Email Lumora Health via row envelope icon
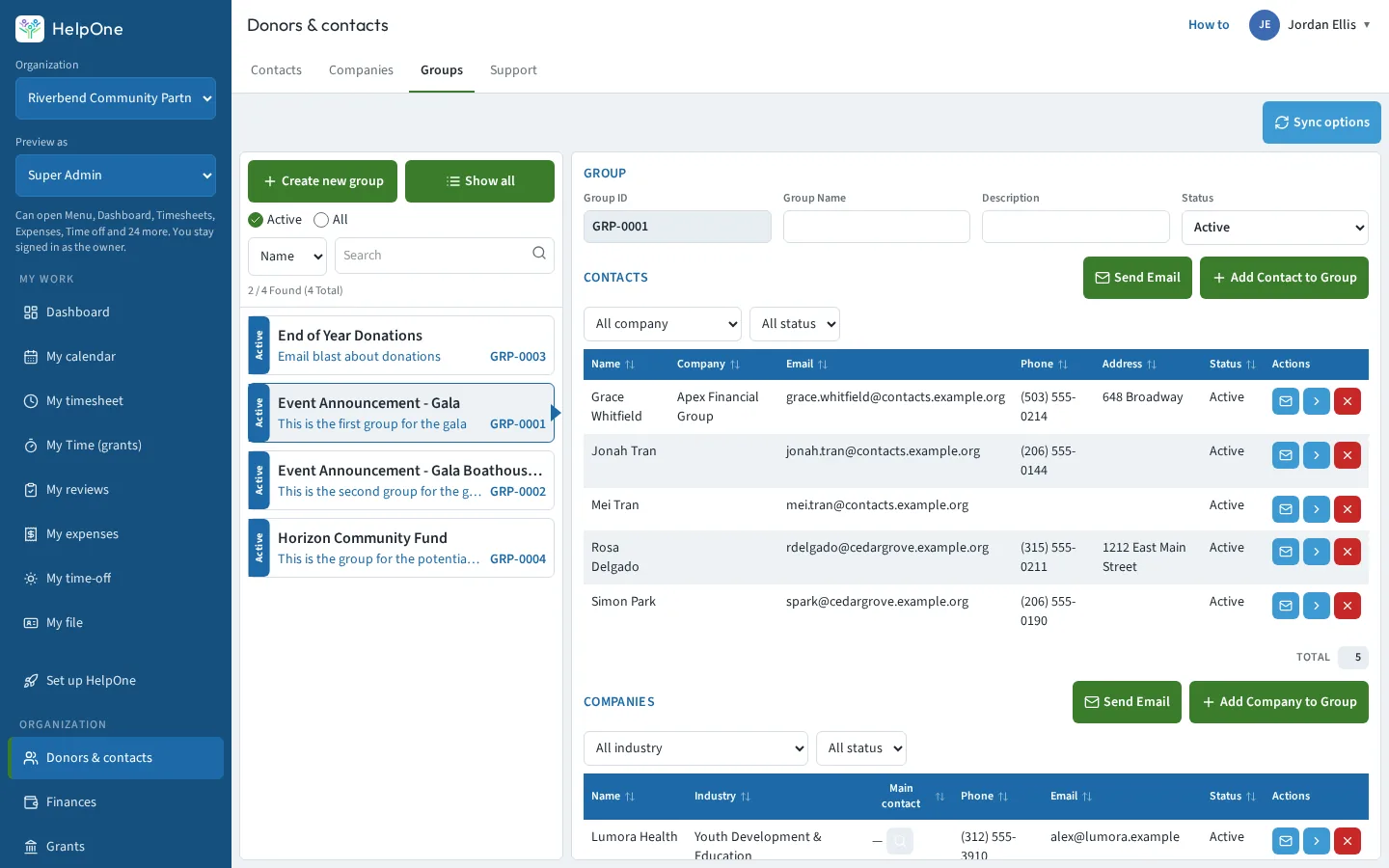The image size is (1389, 868). click(1286, 841)
